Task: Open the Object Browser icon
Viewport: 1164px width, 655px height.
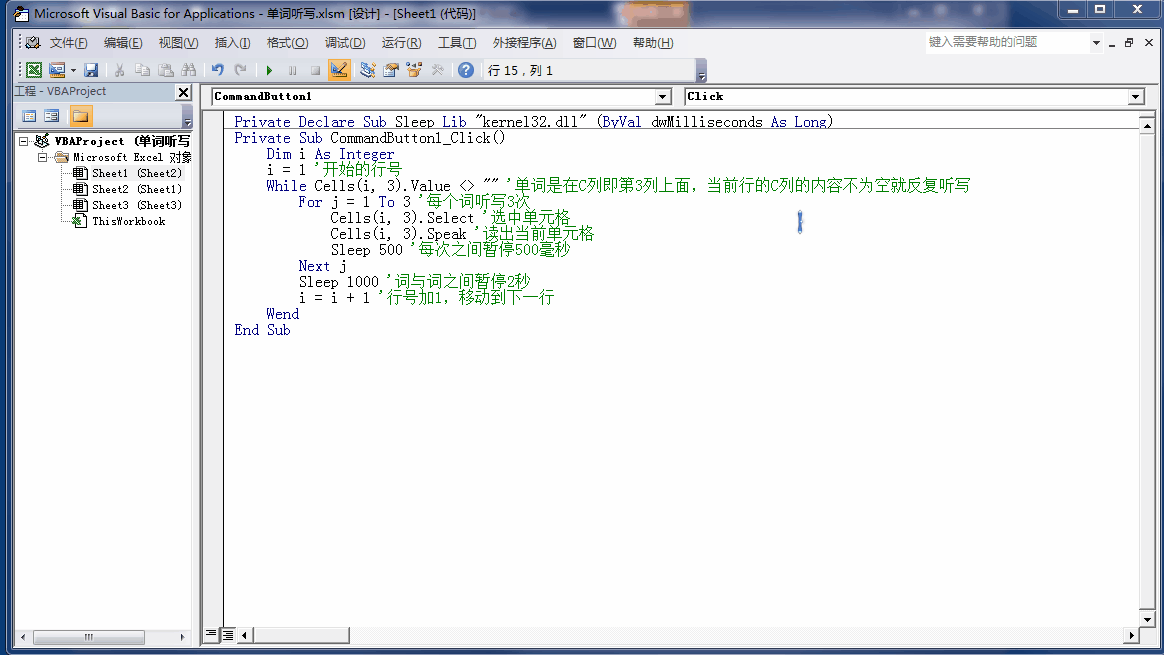Action: click(x=413, y=70)
